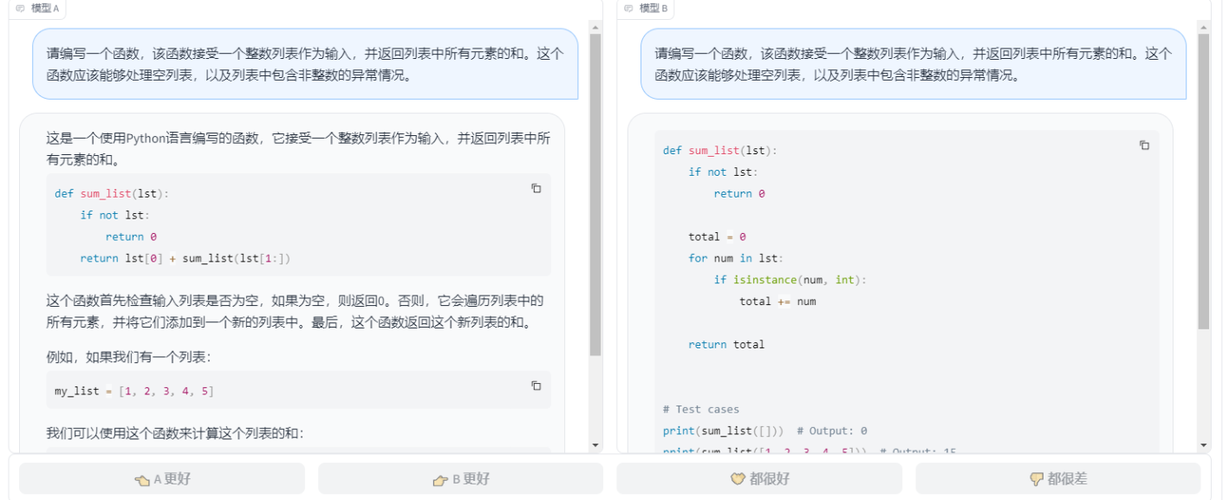Click the user prompt bubble in Model B's panel
The image size is (1229, 500).
coord(913,64)
